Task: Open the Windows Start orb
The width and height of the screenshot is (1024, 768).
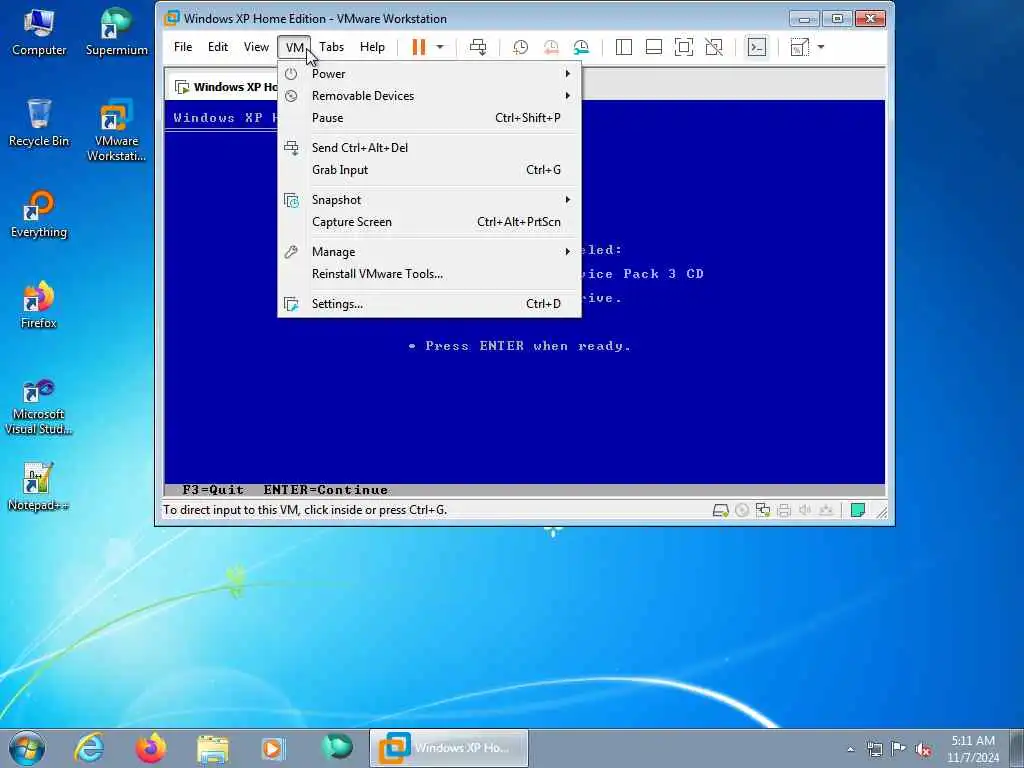Action: point(27,748)
